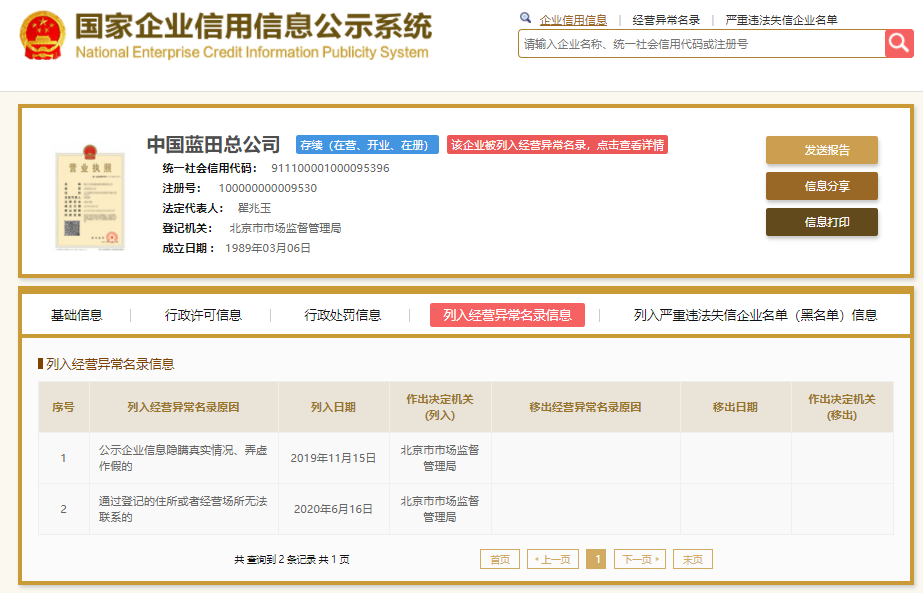Click the 信息打印 button
Screen dimensions: 923x593
(x=822, y=222)
